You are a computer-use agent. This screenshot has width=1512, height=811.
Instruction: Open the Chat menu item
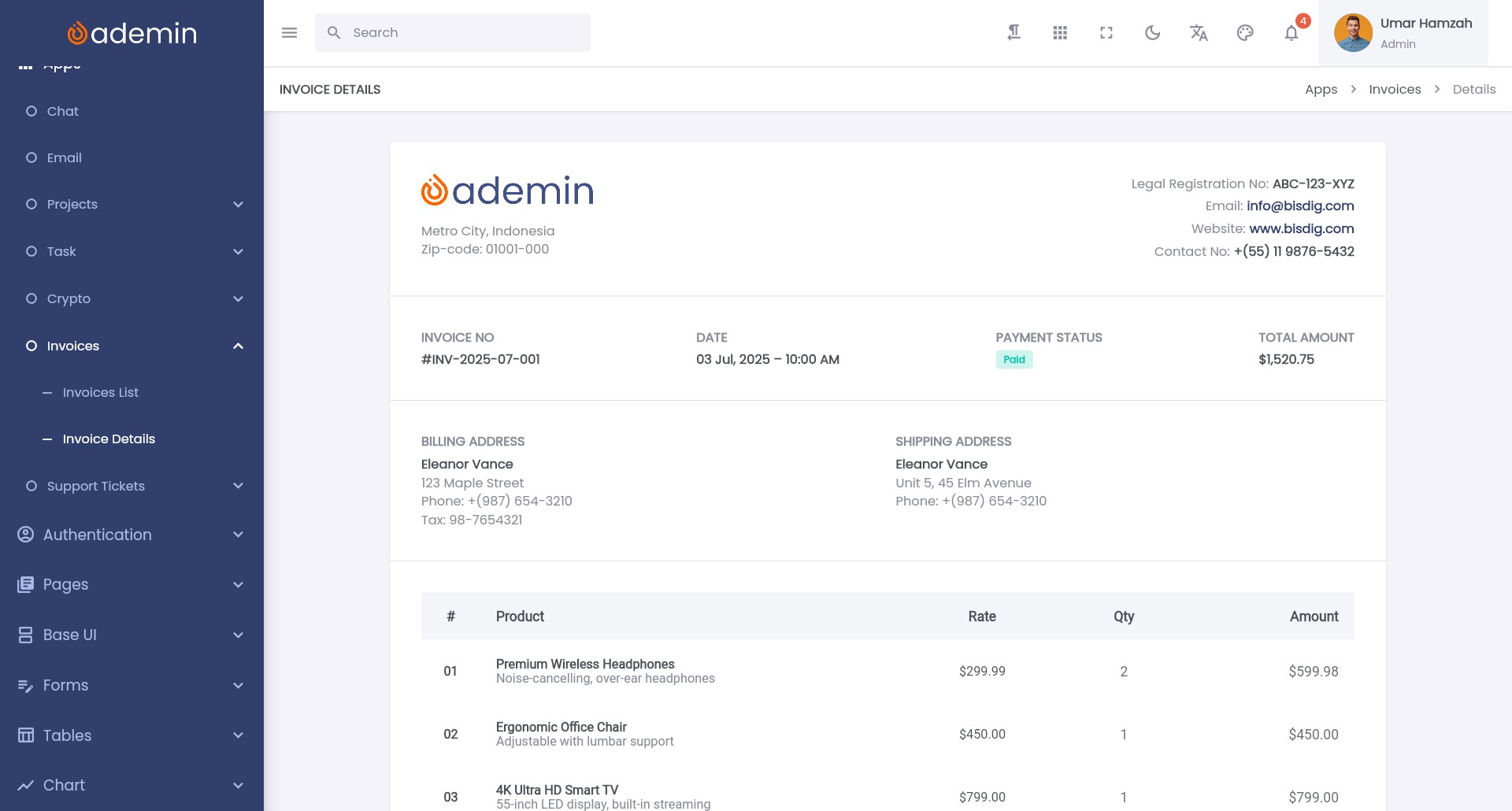click(x=63, y=112)
